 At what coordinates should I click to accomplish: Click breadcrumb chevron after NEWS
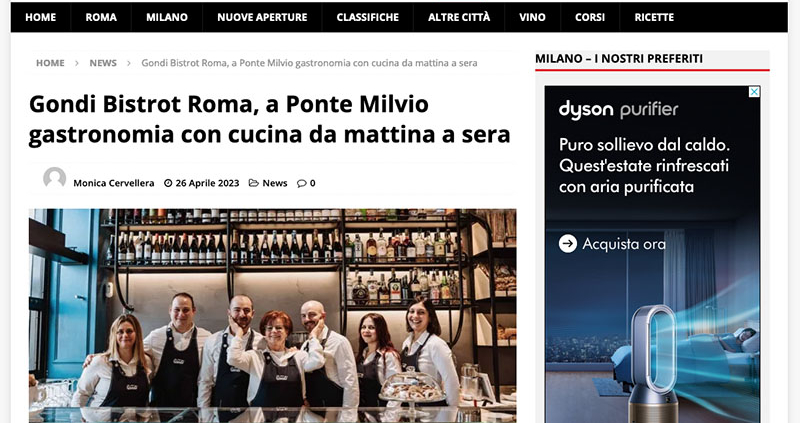(x=129, y=63)
